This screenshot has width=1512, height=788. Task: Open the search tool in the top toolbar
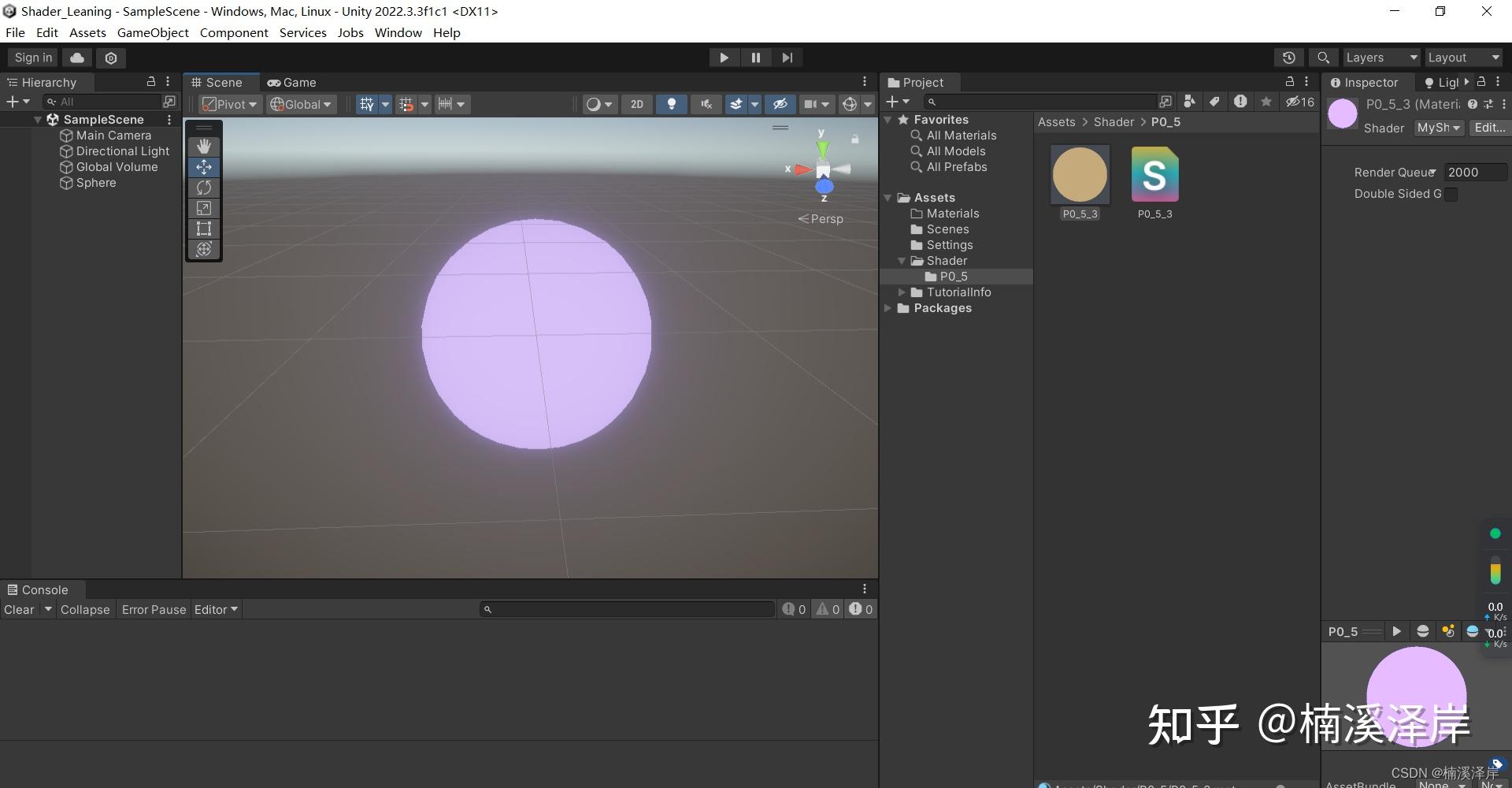(x=1322, y=57)
